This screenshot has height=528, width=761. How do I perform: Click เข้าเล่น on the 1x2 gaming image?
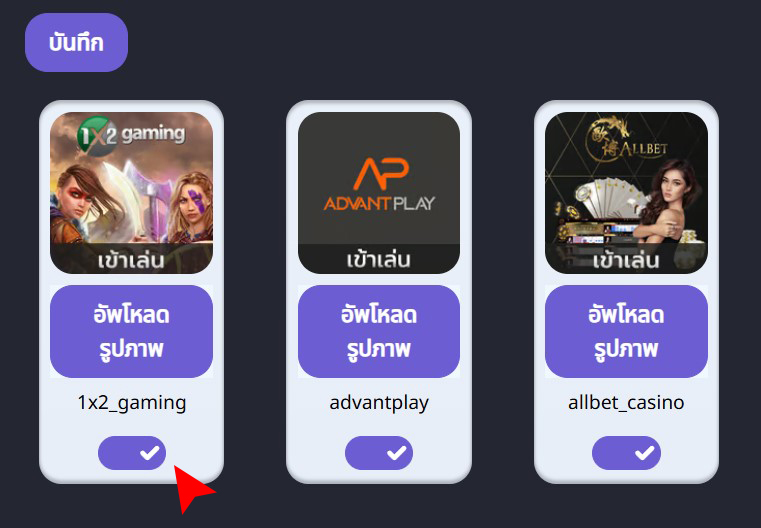(131, 260)
